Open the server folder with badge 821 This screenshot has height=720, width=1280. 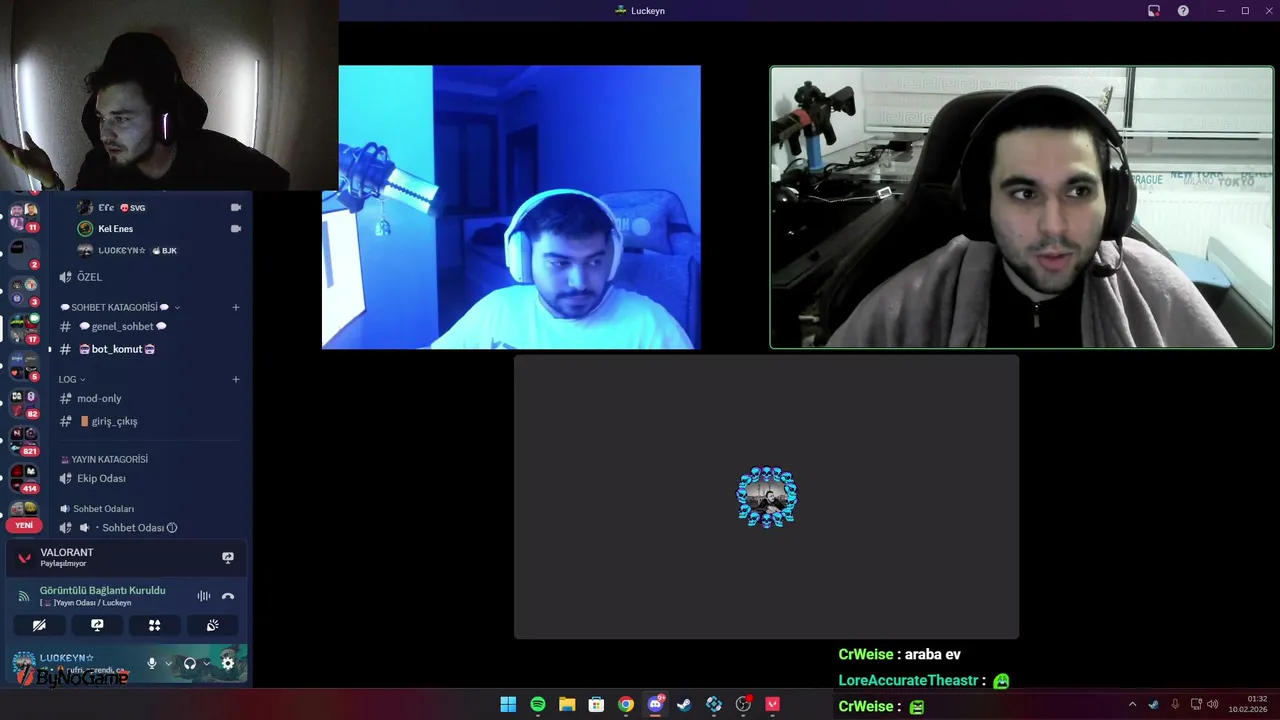24,440
